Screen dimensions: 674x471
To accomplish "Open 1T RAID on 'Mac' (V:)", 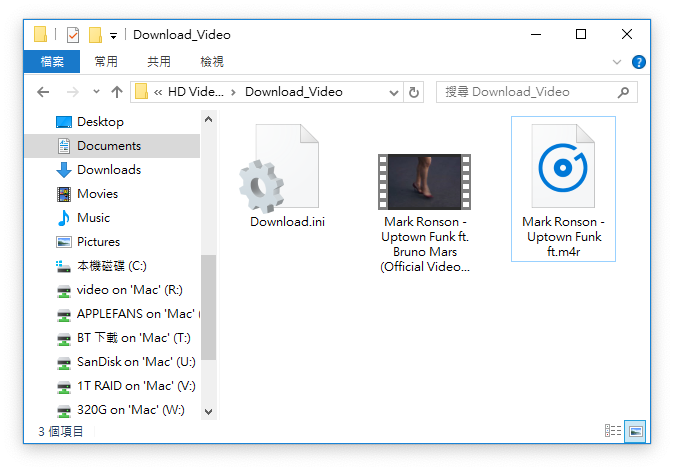I will tap(113, 386).
